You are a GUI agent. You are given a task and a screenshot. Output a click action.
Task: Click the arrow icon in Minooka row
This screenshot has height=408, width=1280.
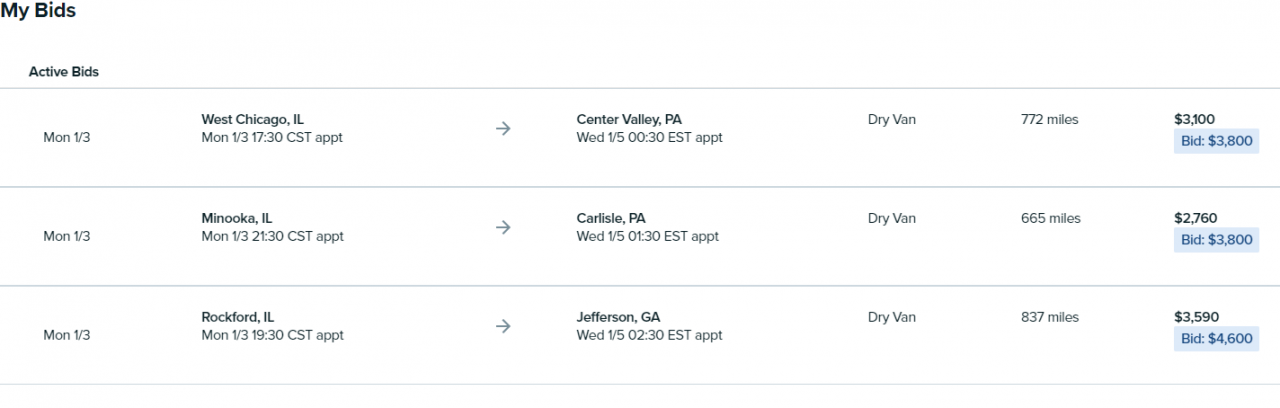[x=503, y=227]
